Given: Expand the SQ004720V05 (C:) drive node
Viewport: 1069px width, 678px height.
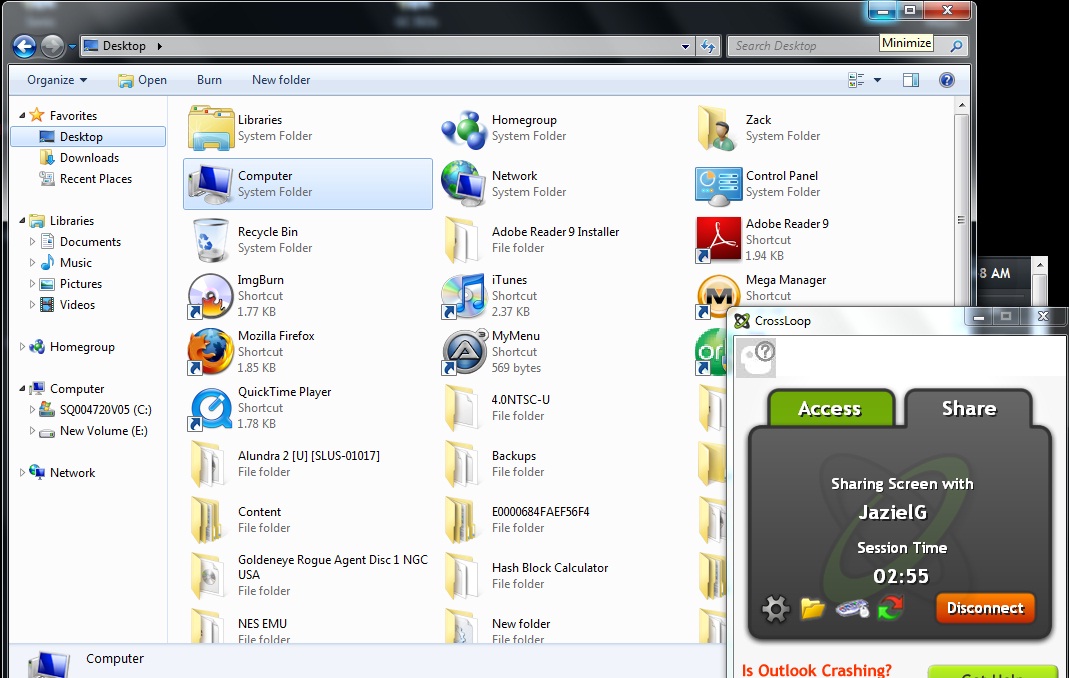Looking at the screenshot, I should [x=32, y=410].
